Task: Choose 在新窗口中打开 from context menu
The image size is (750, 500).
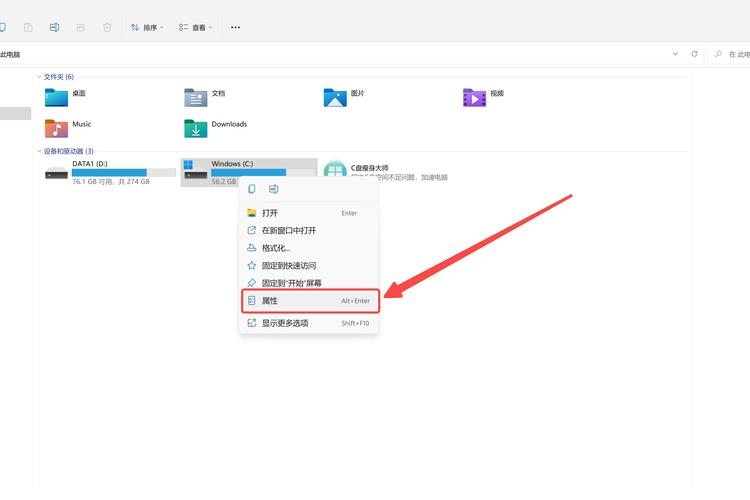Action: (x=309, y=231)
